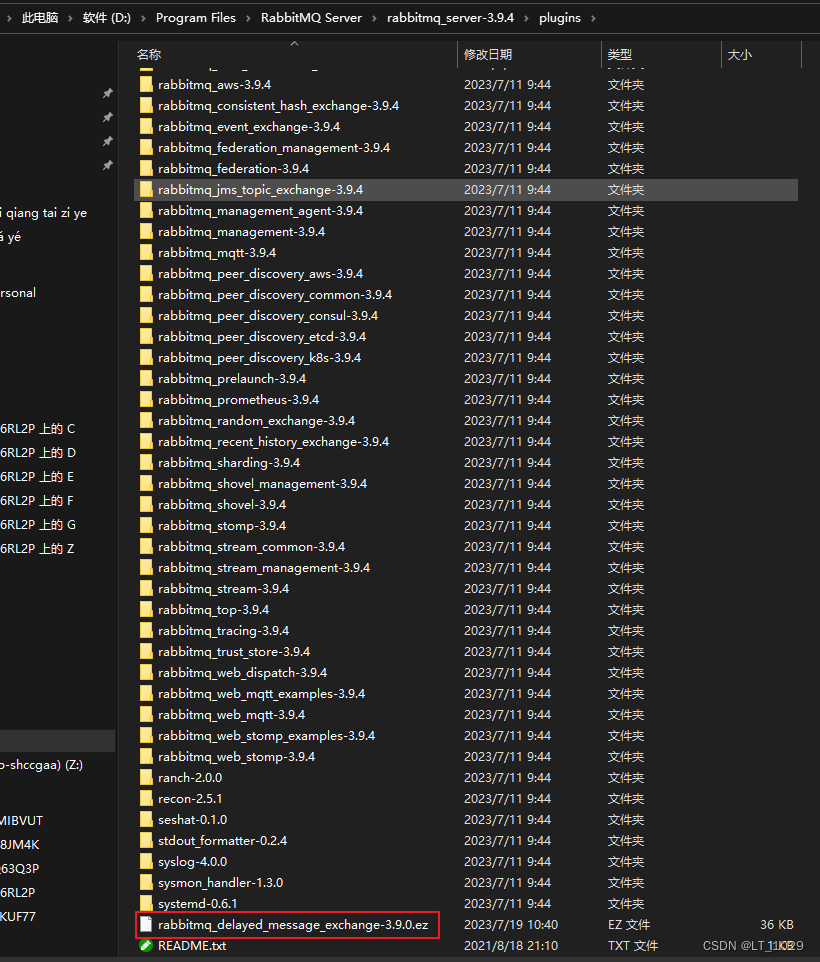Click the ranch-2.0.0 folder icon
The image size is (820, 962).
click(146, 777)
